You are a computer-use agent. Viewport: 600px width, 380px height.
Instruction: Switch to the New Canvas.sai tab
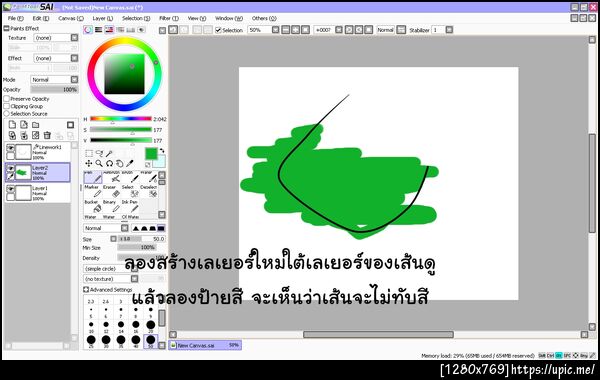[x=205, y=345]
